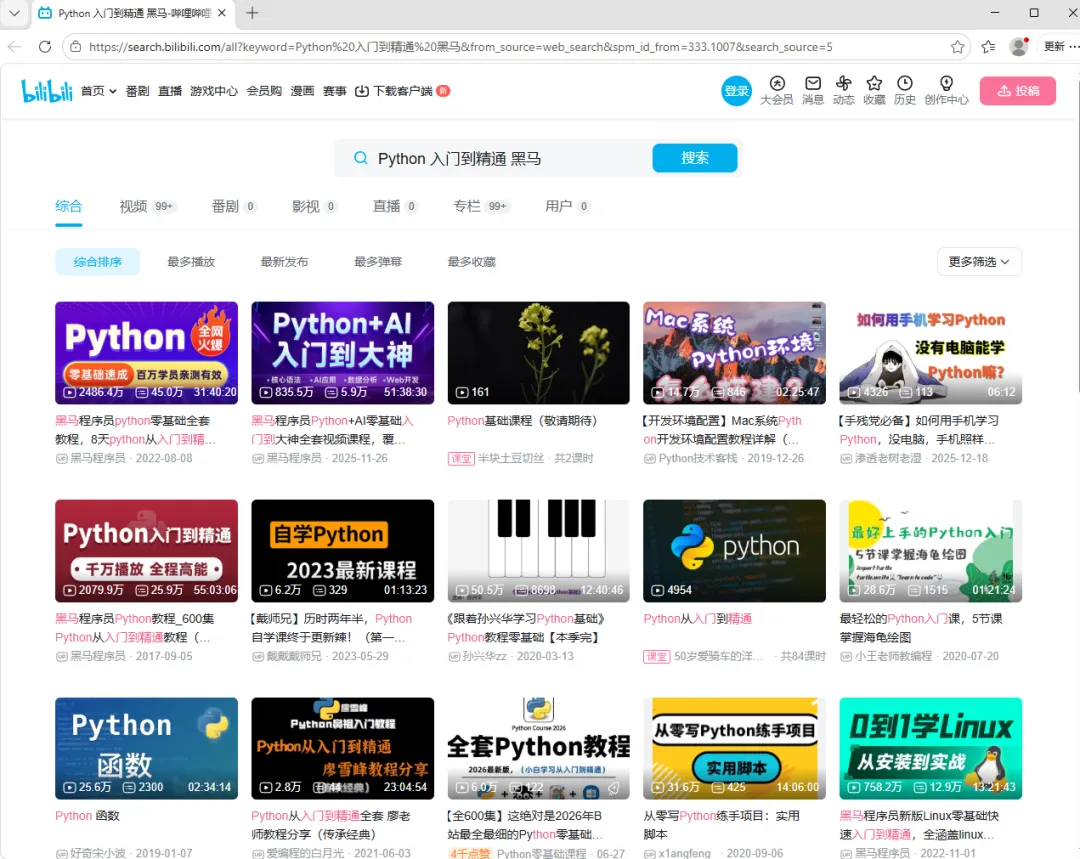Open the 从零写Python练手项目 thumbnail

tap(734, 748)
